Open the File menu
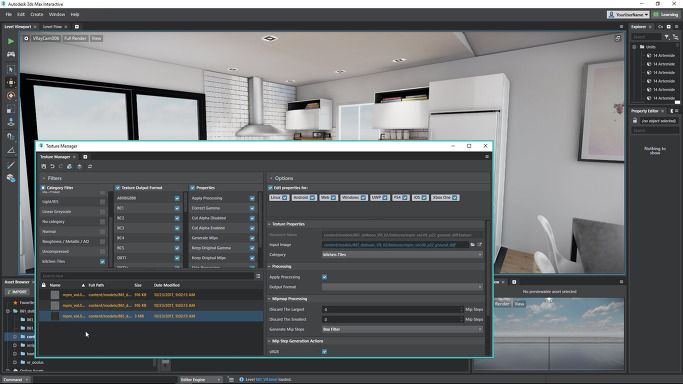 coord(9,14)
